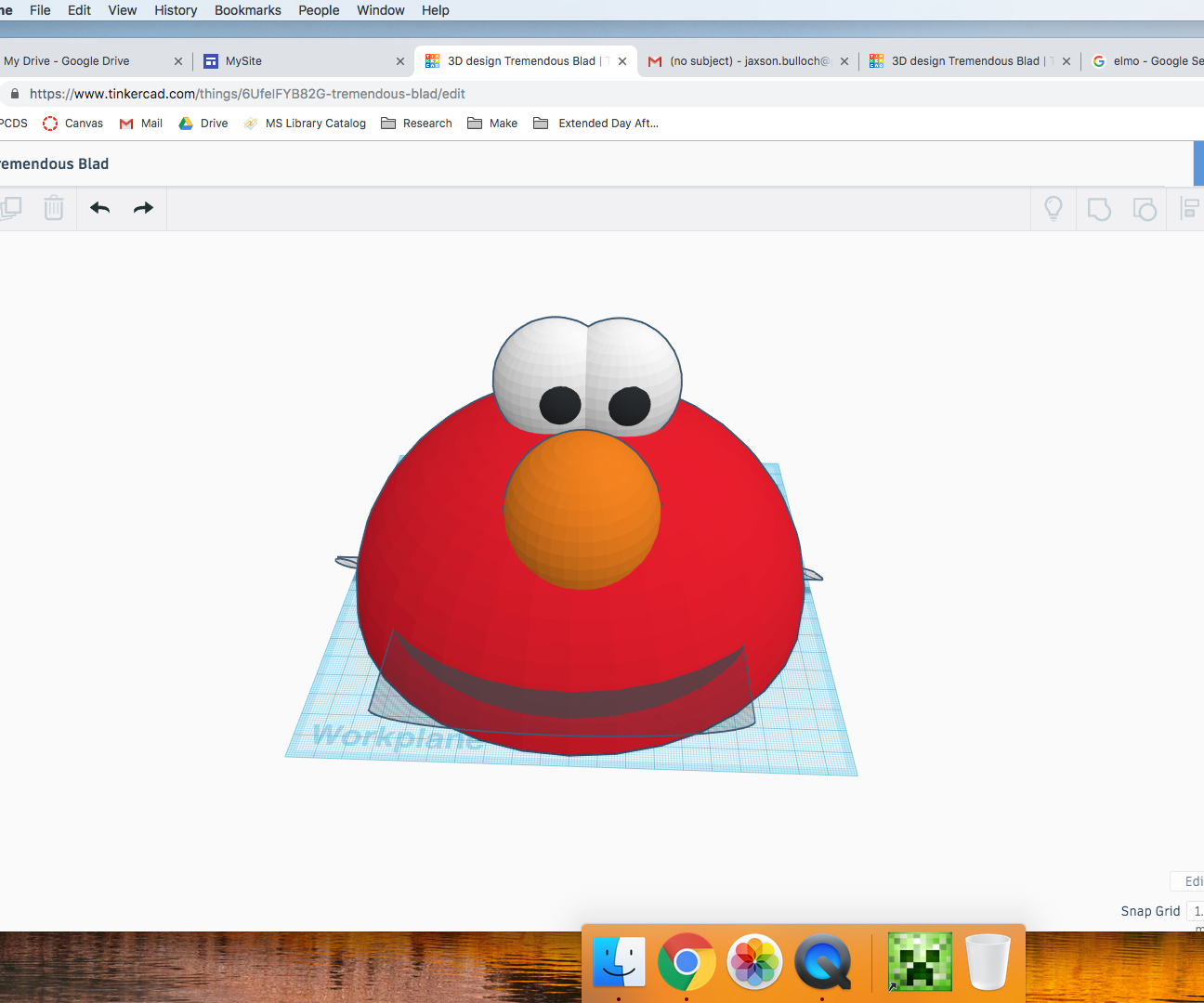Click the Tremendous Blad design title
1204x1003 pixels.
[55, 164]
